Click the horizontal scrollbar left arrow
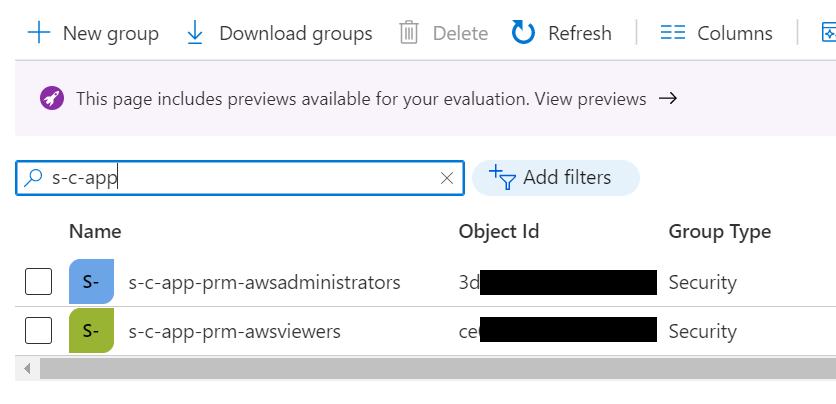This screenshot has height=404, width=836. tap(26, 369)
